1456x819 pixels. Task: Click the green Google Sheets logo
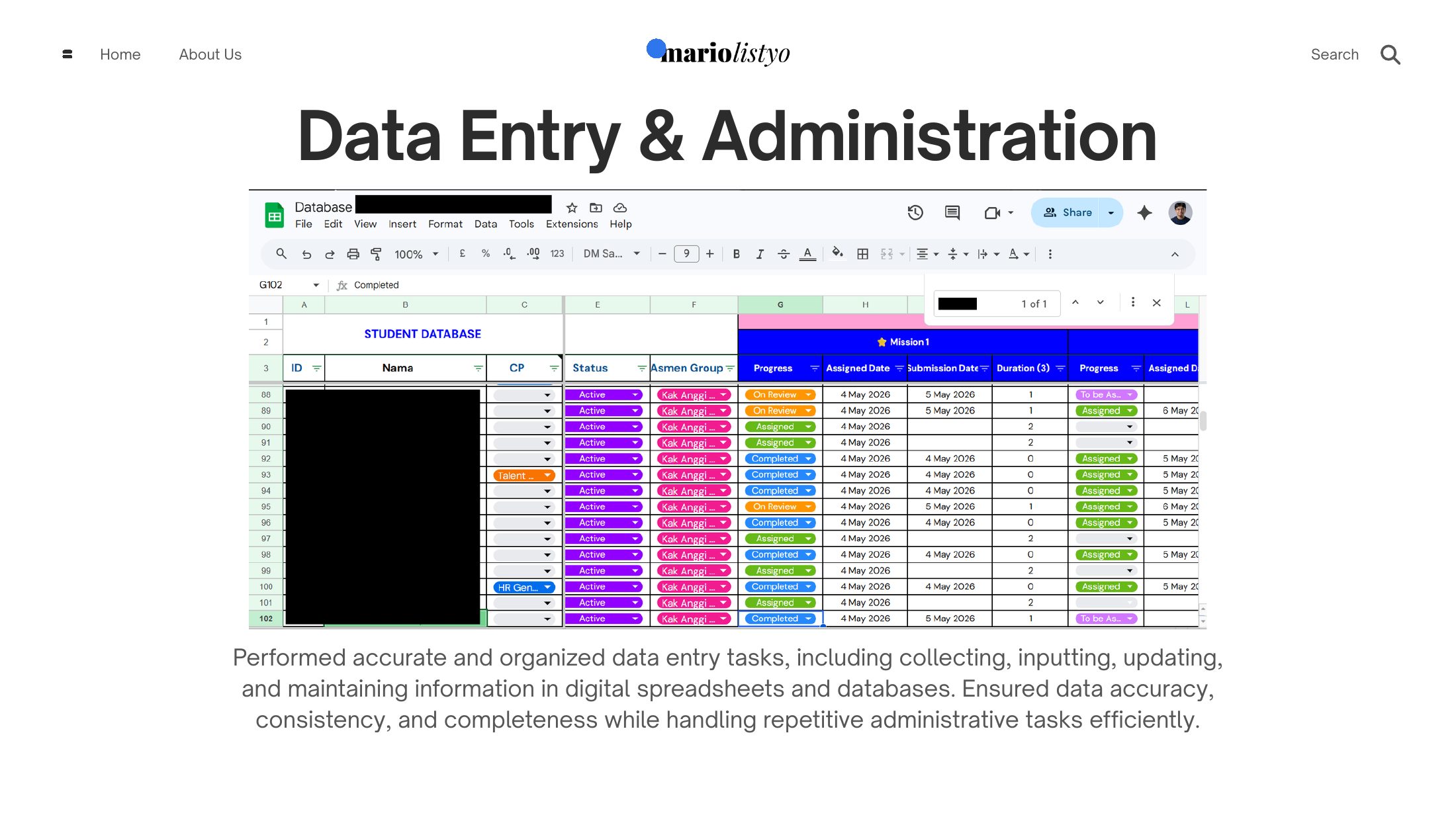click(274, 215)
